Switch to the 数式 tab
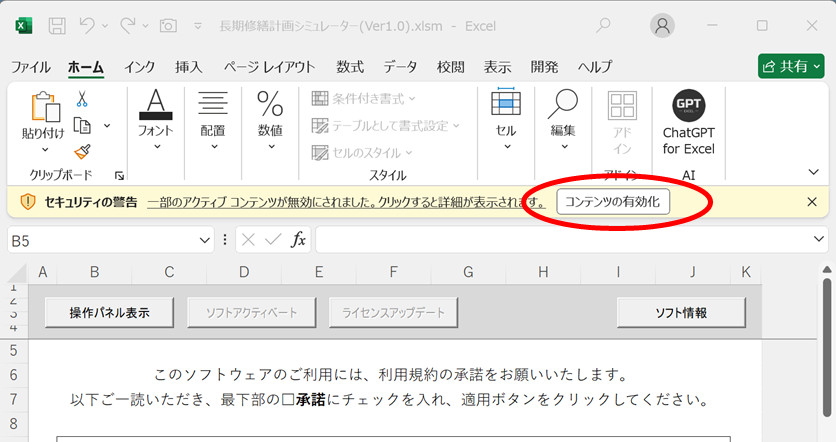Screen dimensions: 836x442 [350, 67]
